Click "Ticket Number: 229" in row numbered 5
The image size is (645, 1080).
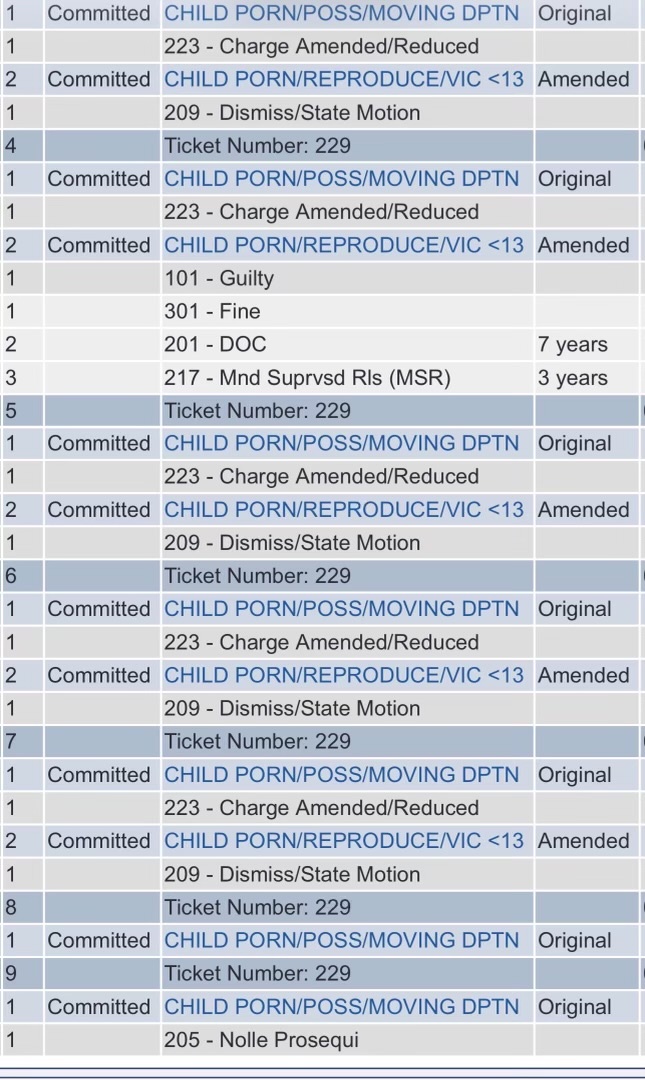coord(257,411)
